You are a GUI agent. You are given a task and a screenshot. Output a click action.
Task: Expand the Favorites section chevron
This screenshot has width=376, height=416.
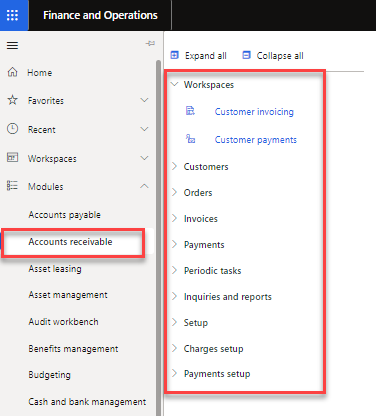coord(144,100)
